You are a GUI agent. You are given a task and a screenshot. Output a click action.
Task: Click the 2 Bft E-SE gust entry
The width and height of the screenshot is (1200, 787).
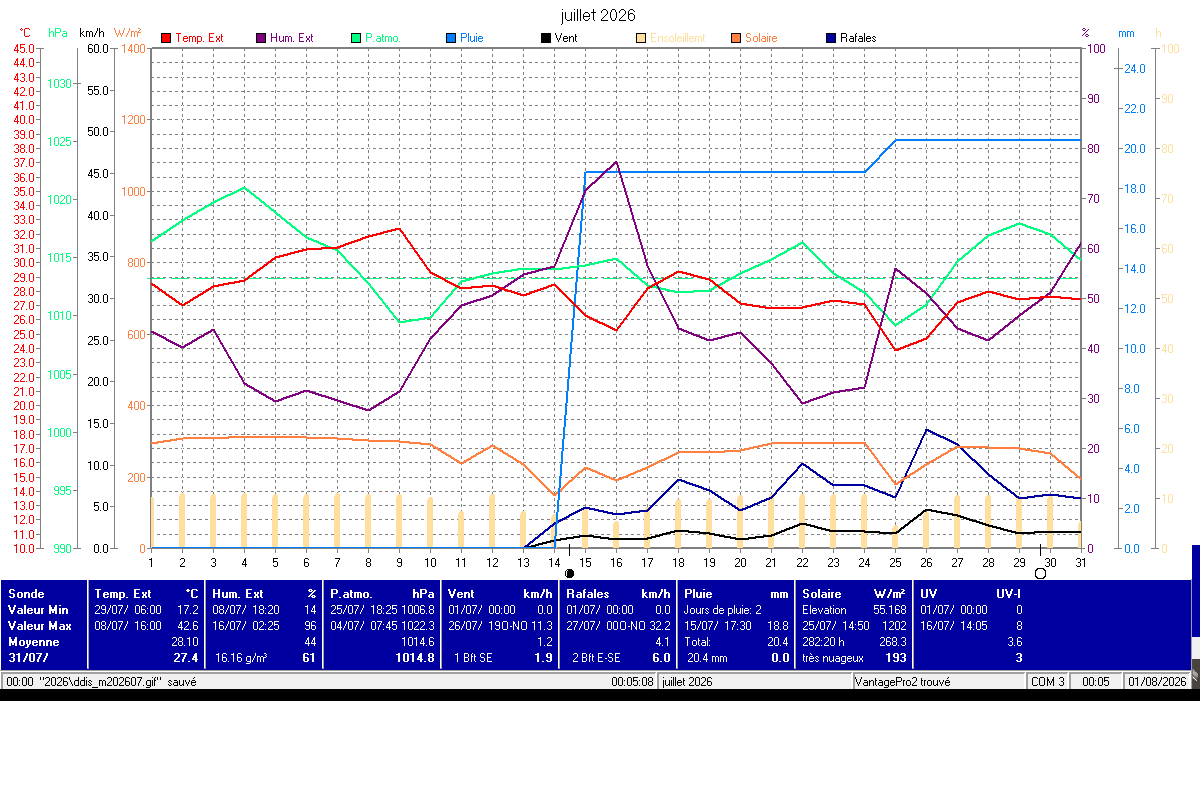596,657
